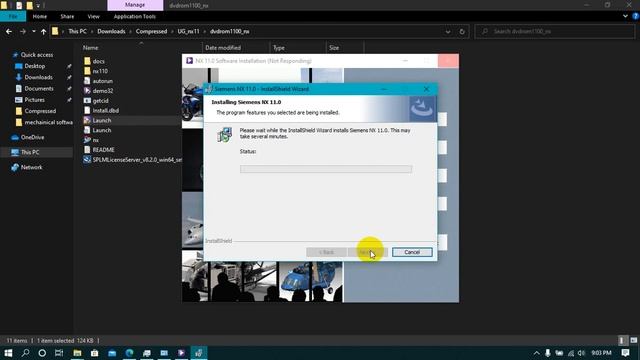Refresh the current folder

pos(462,31)
